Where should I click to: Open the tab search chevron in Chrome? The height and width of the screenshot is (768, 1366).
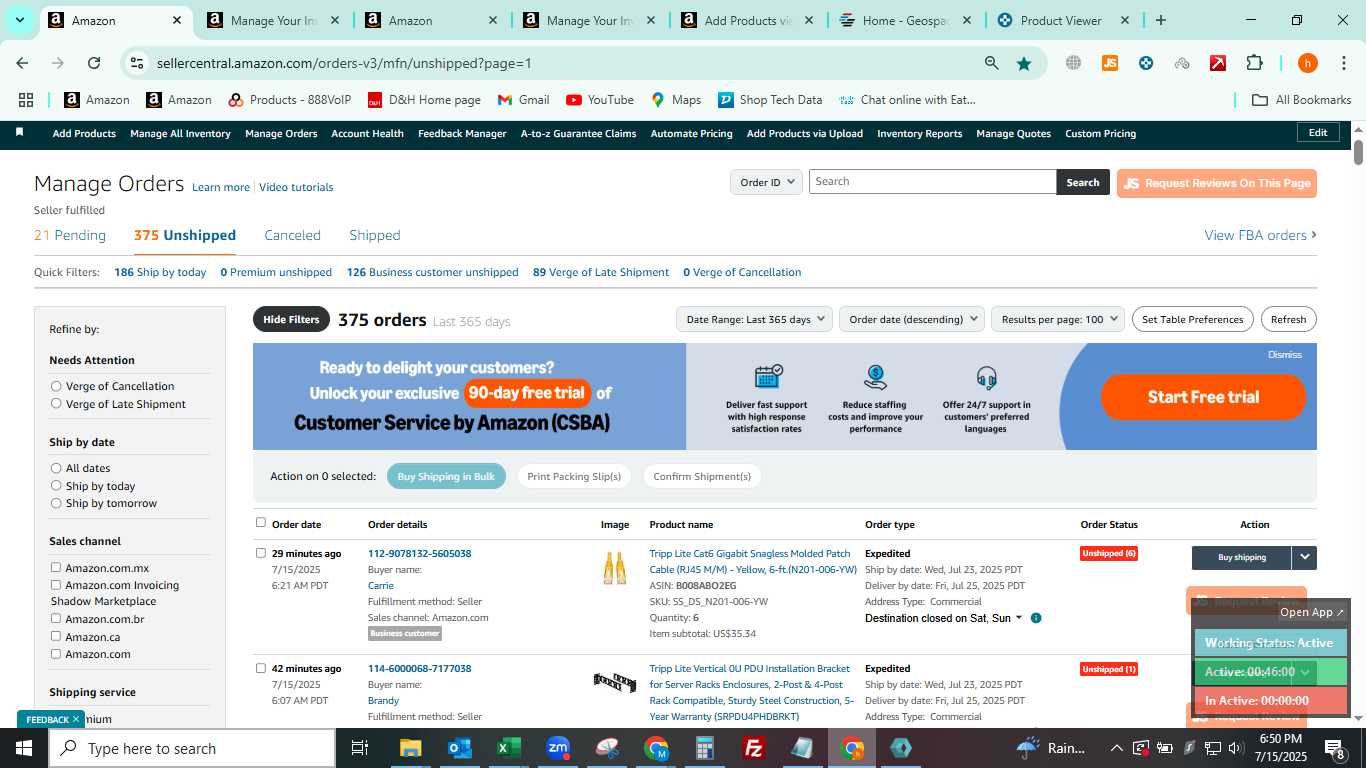pyautogui.click(x=19, y=20)
